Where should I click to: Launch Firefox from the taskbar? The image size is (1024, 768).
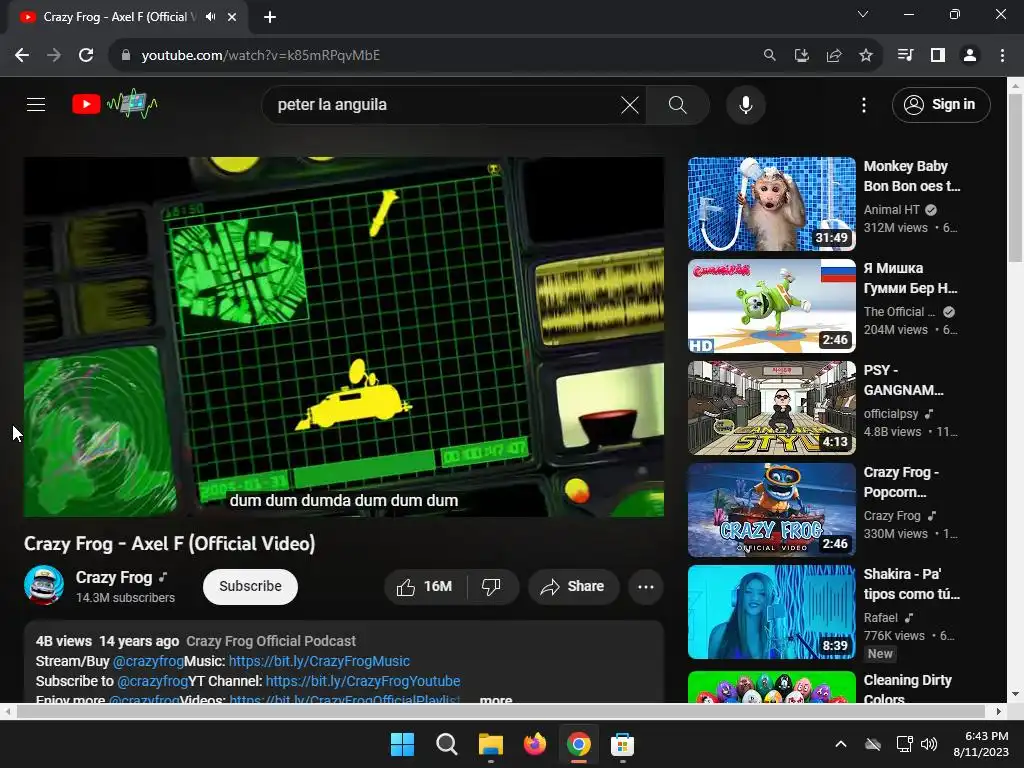pyautogui.click(x=534, y=744)
